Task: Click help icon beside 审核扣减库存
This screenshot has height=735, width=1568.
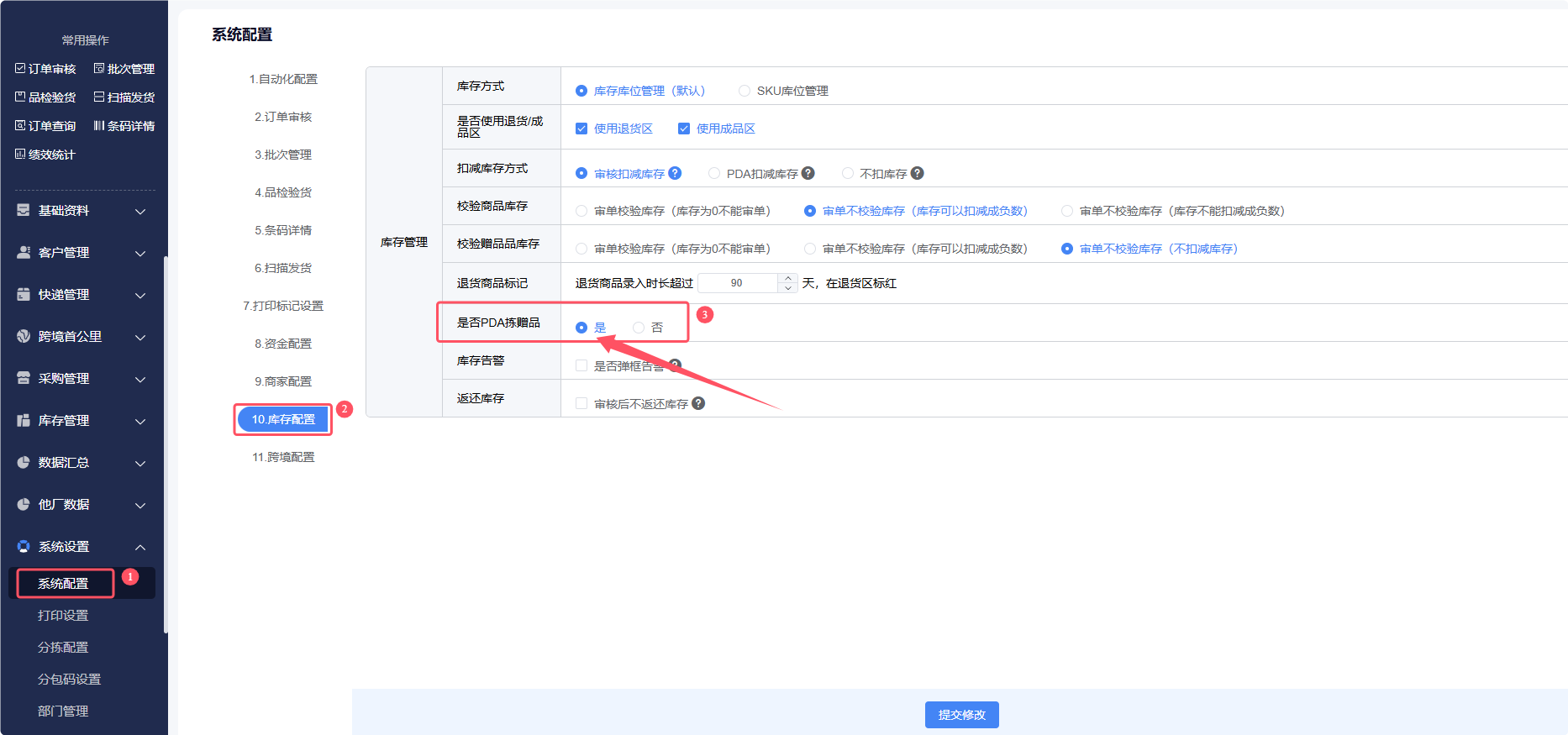Action: [x=675, y=173]
